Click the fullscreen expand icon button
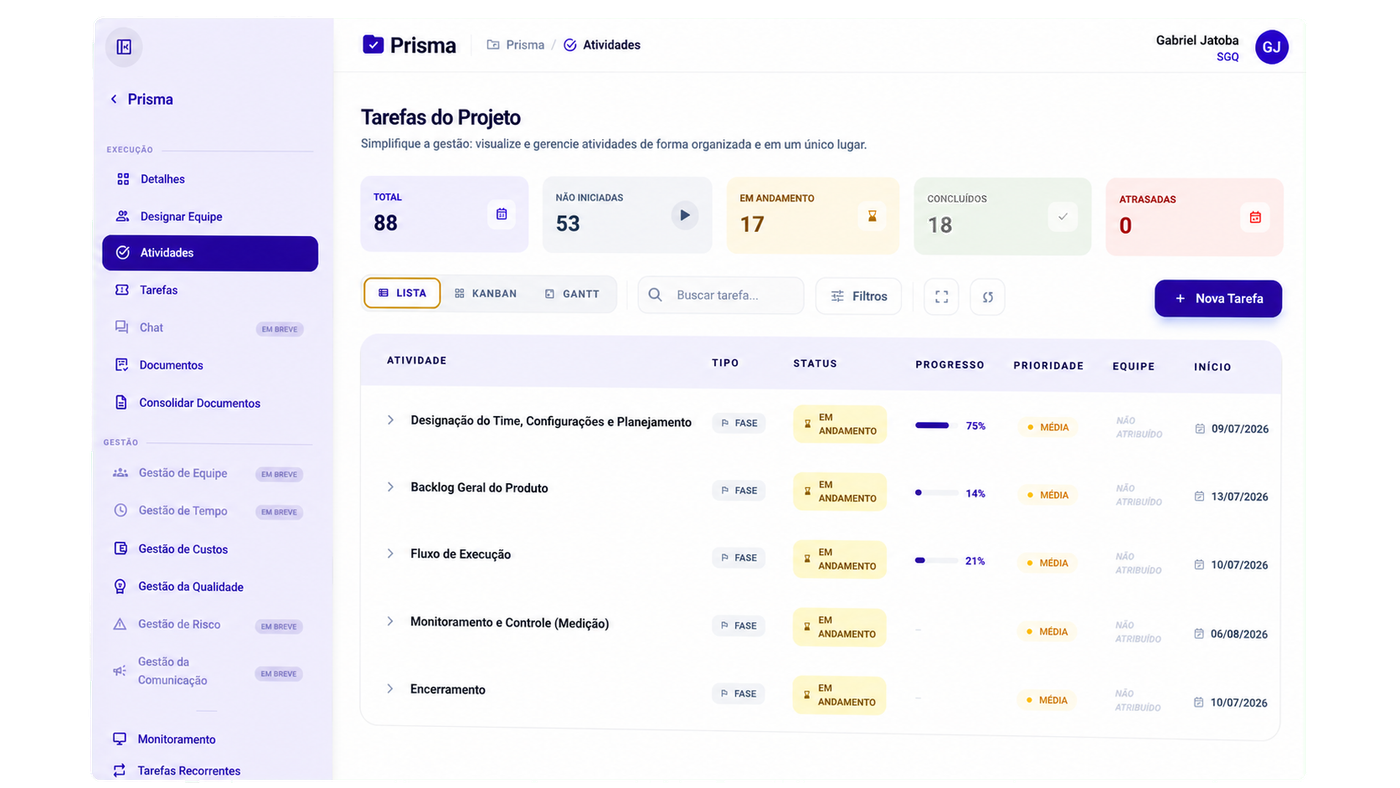Viewport: 1400px width, 788px height. coord(941,297)
